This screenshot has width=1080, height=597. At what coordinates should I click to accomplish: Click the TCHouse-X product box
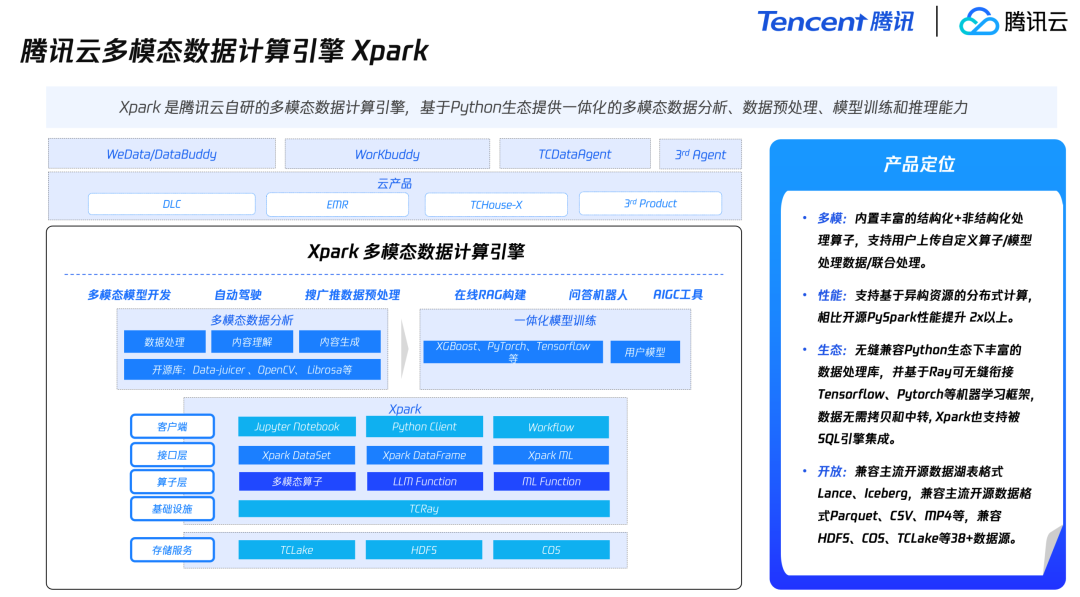(x=496, y=205)
